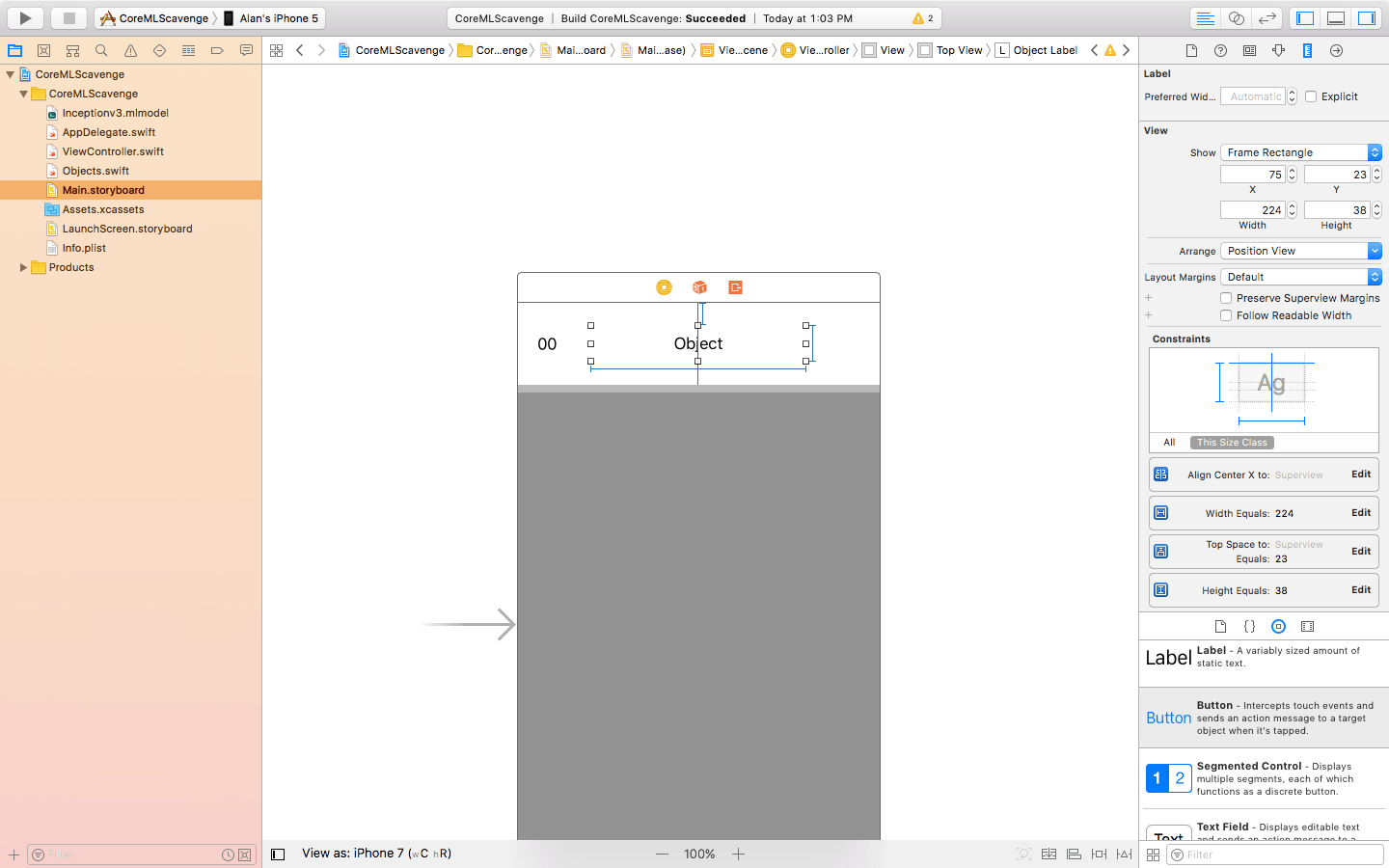Select ViewController.swift in the navigator

113,151
